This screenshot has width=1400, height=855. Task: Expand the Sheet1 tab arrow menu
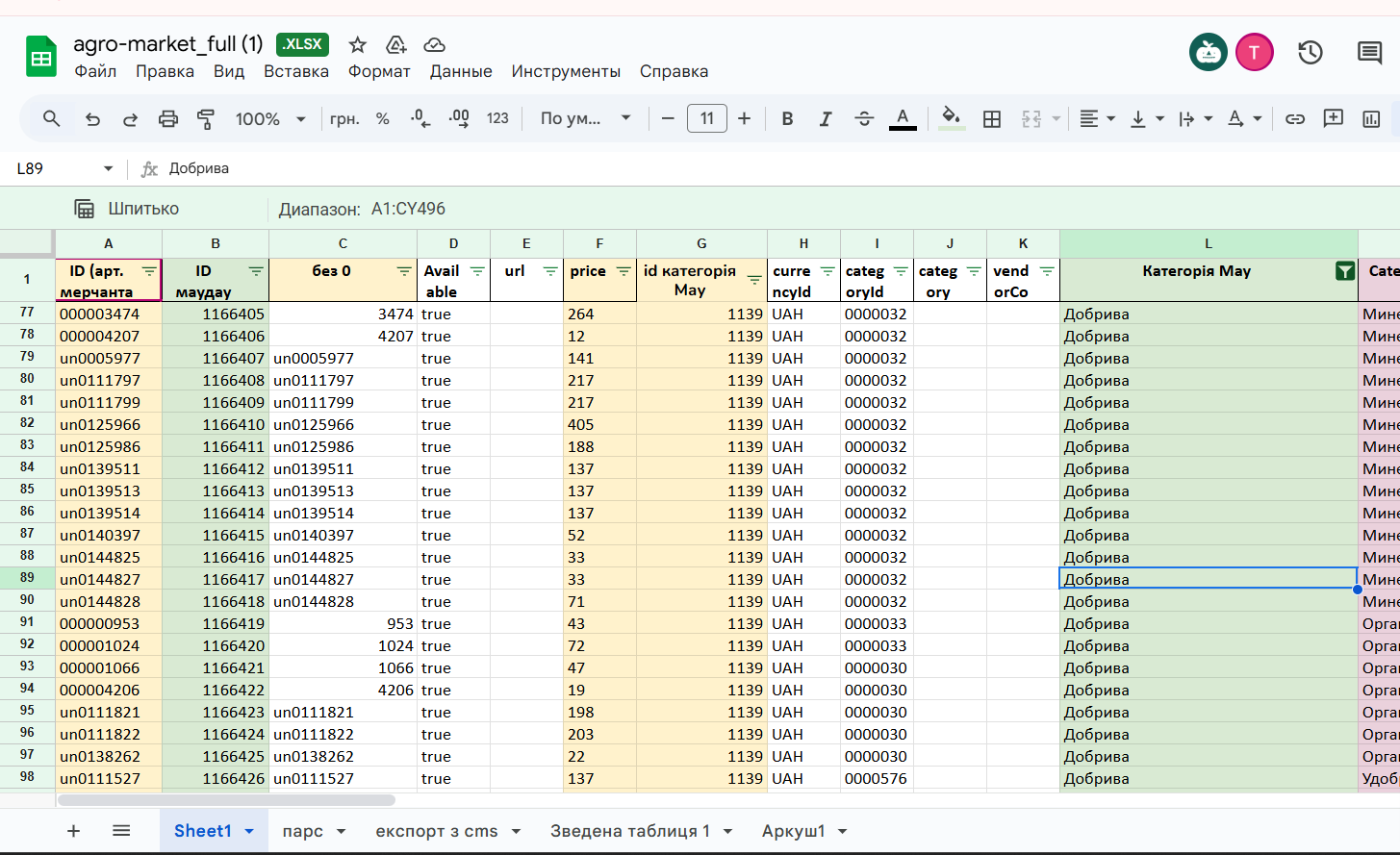[x=249, y=831]
